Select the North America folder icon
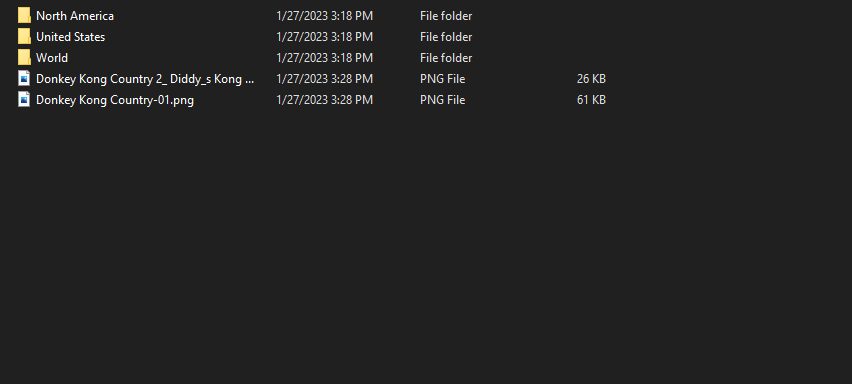 (x=24, y=16)
